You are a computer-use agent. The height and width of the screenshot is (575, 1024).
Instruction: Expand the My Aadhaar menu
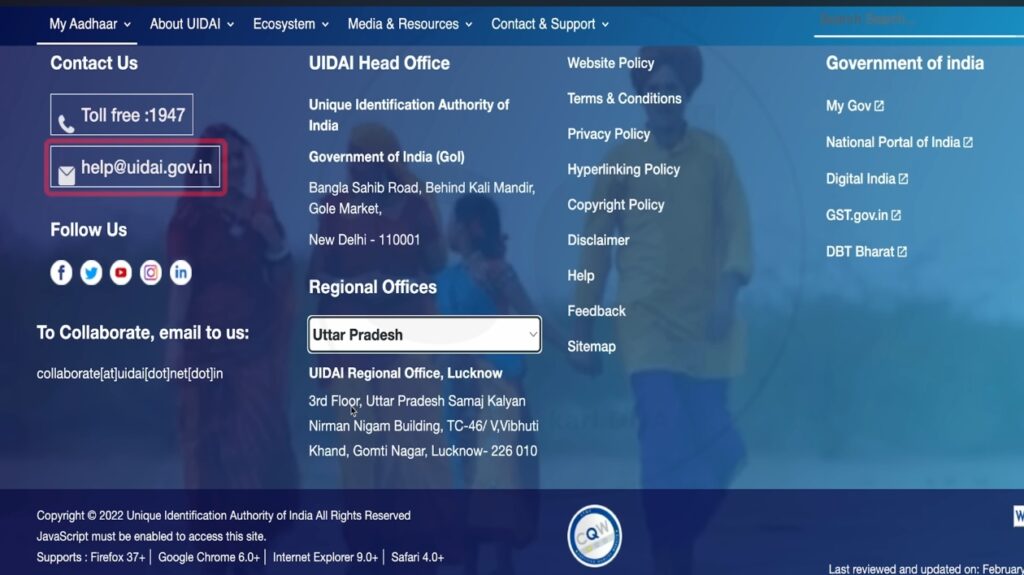[x=89, y=24]
